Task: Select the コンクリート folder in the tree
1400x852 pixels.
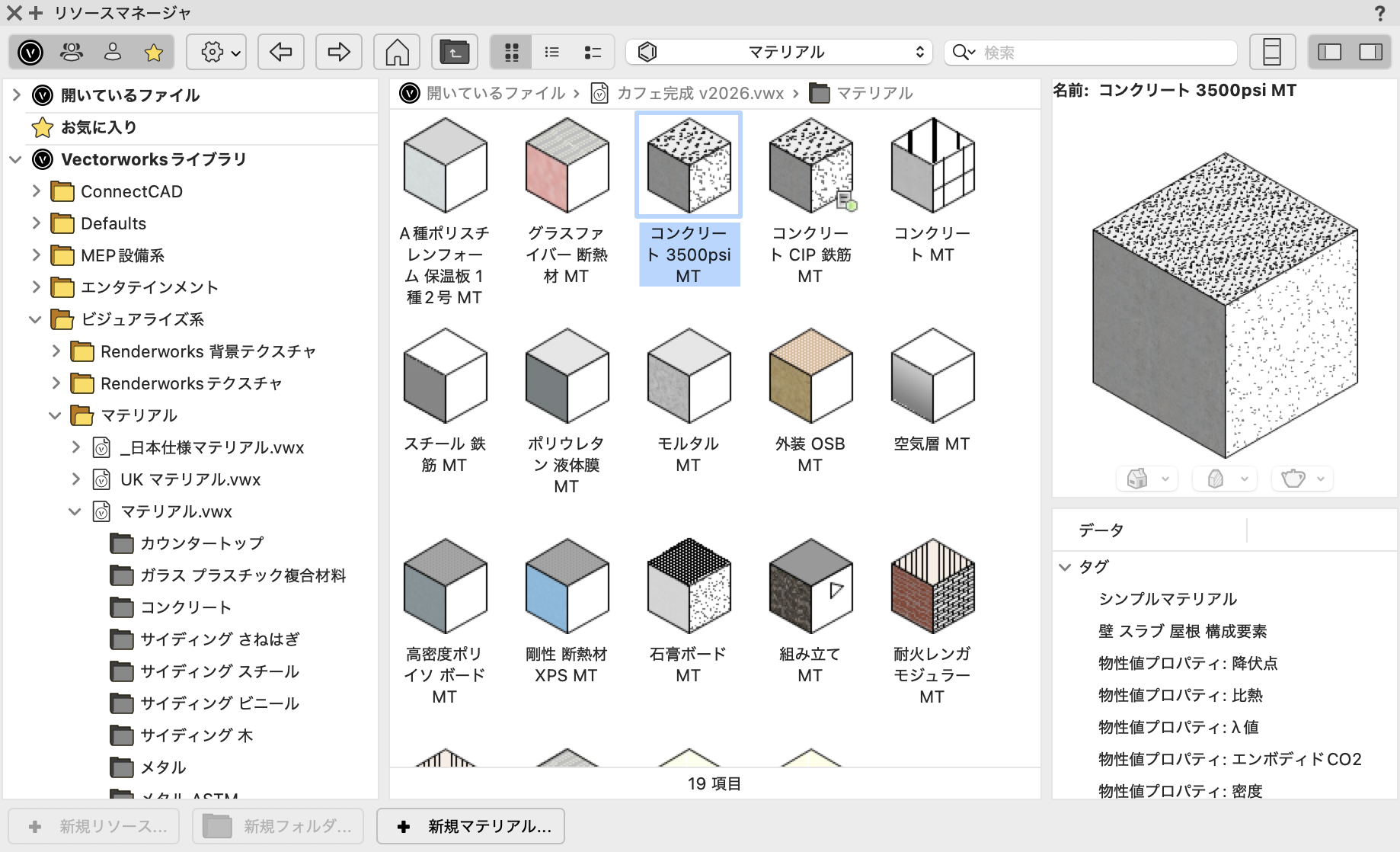Action: coord(185,607)
